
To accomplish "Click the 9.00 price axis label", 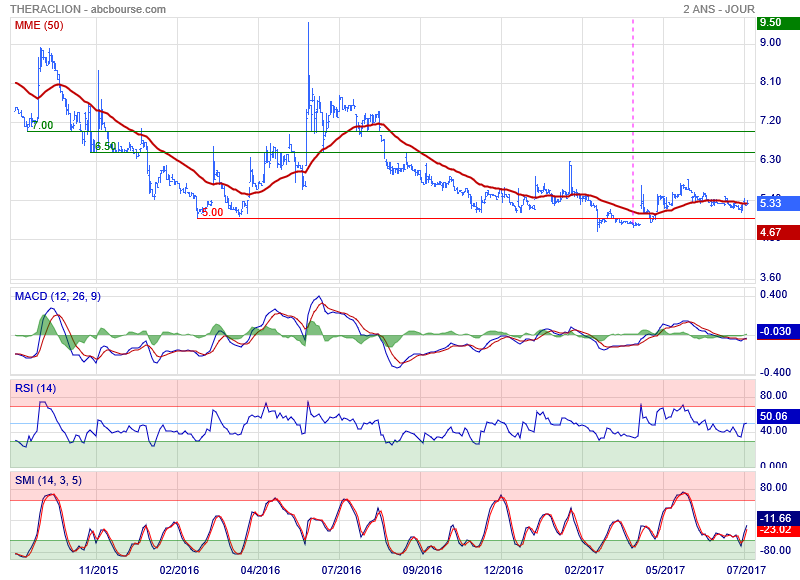I will coord(770,42).
